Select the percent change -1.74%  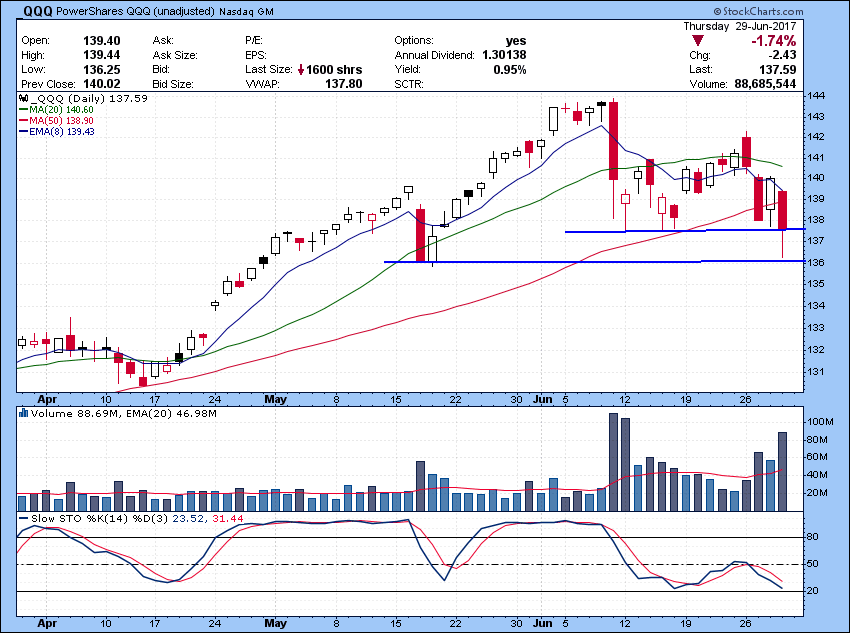[774, 41]
